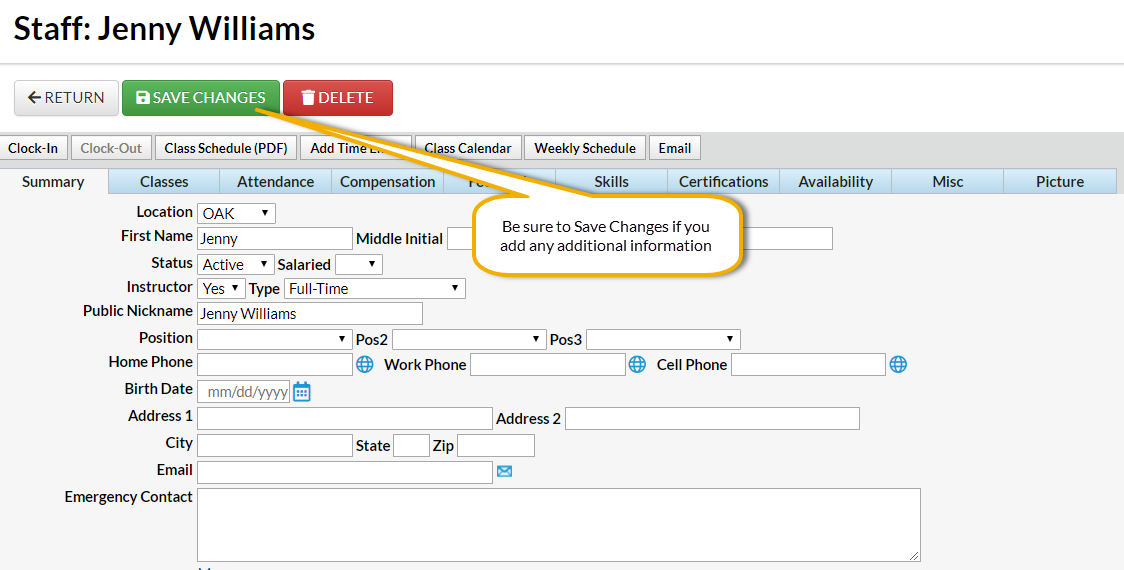Open the Position dropdown

275,339
